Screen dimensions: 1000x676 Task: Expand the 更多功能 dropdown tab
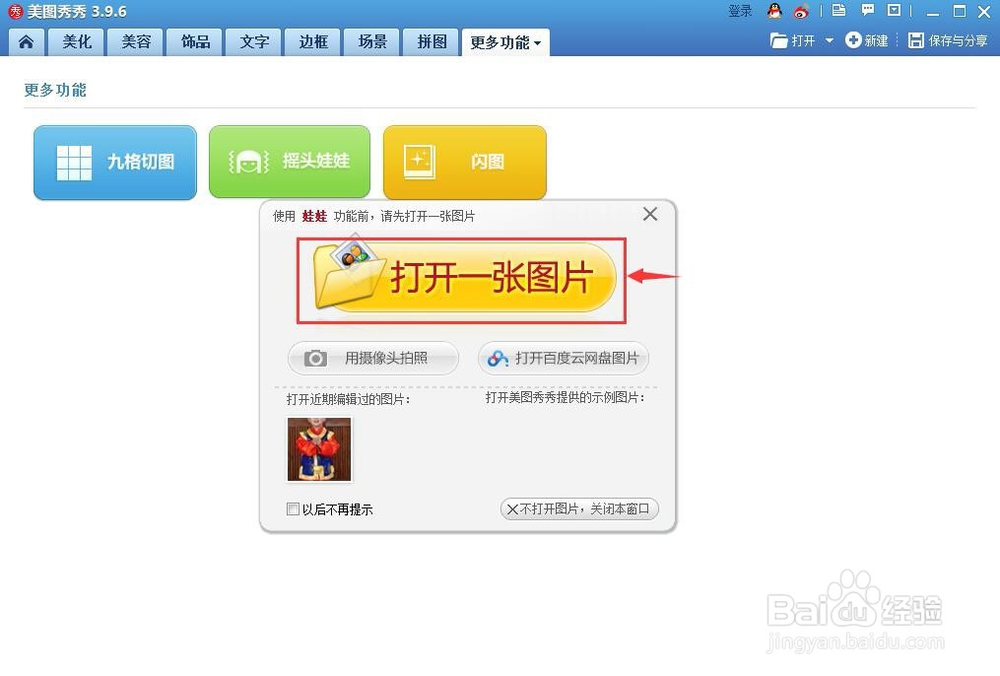(506, 42)
